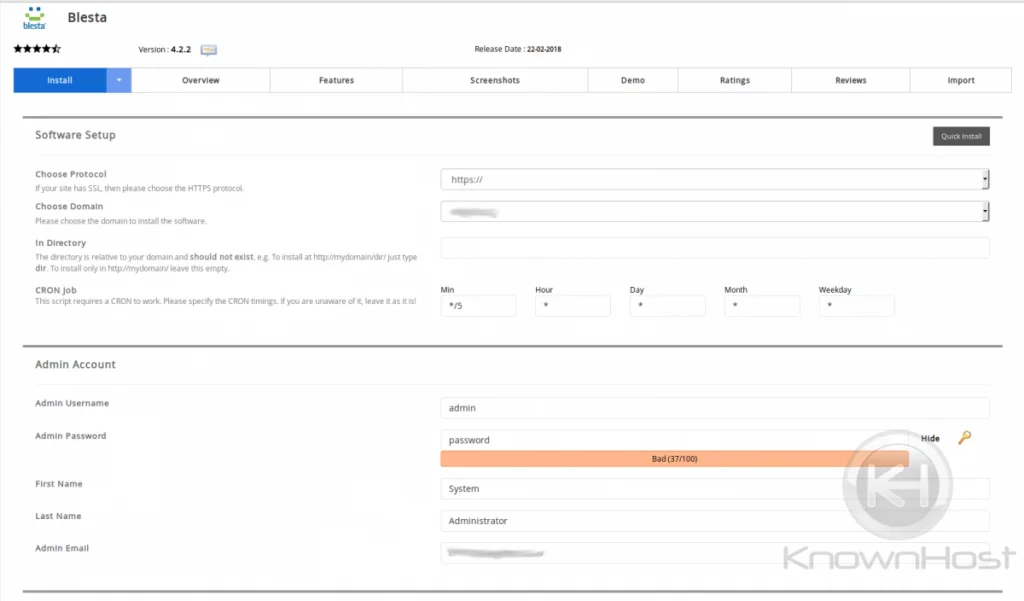Click the First Name field with System

[714, 489]
